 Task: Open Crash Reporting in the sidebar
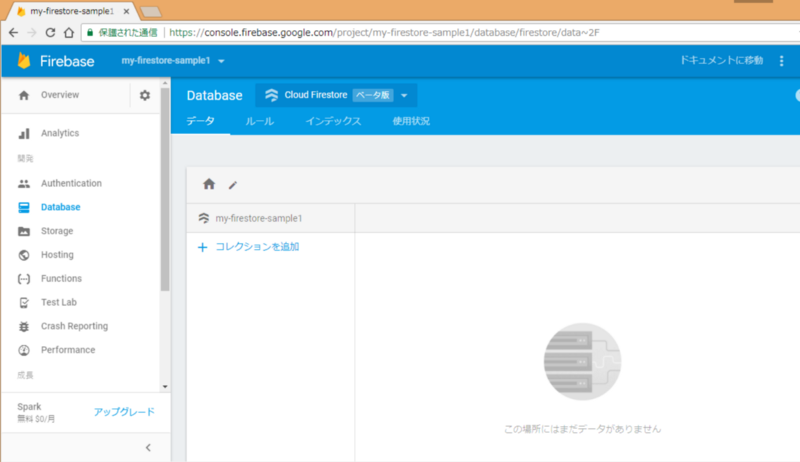click(x=74, y=326)
